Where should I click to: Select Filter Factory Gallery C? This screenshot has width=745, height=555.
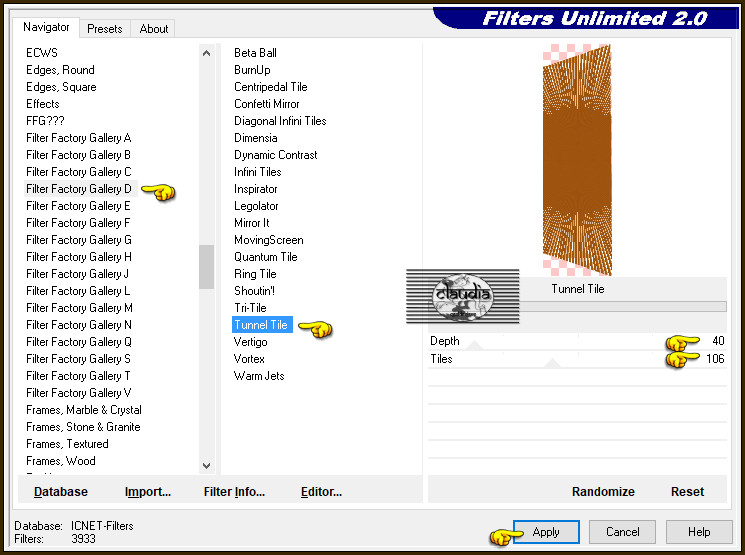pos(79,172)
